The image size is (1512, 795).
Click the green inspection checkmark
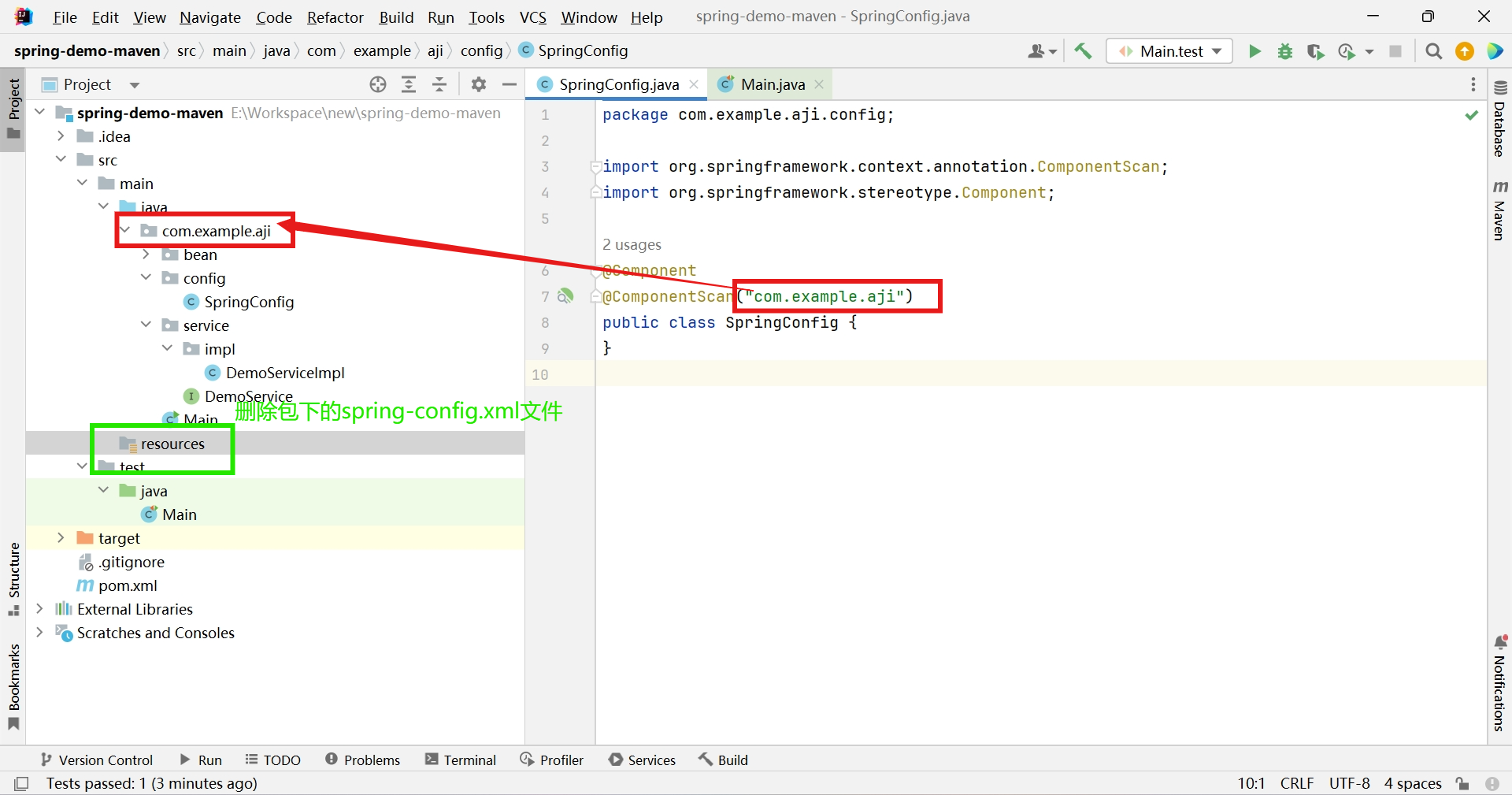coord(1471,115)
